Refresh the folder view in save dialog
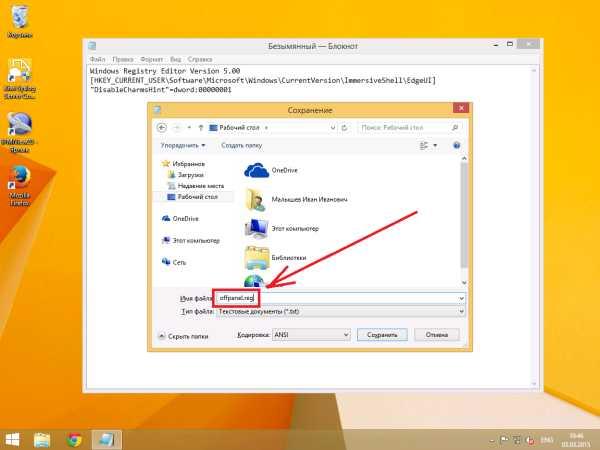600x450 pixels. pyautogui.click(x=344, y=127)
